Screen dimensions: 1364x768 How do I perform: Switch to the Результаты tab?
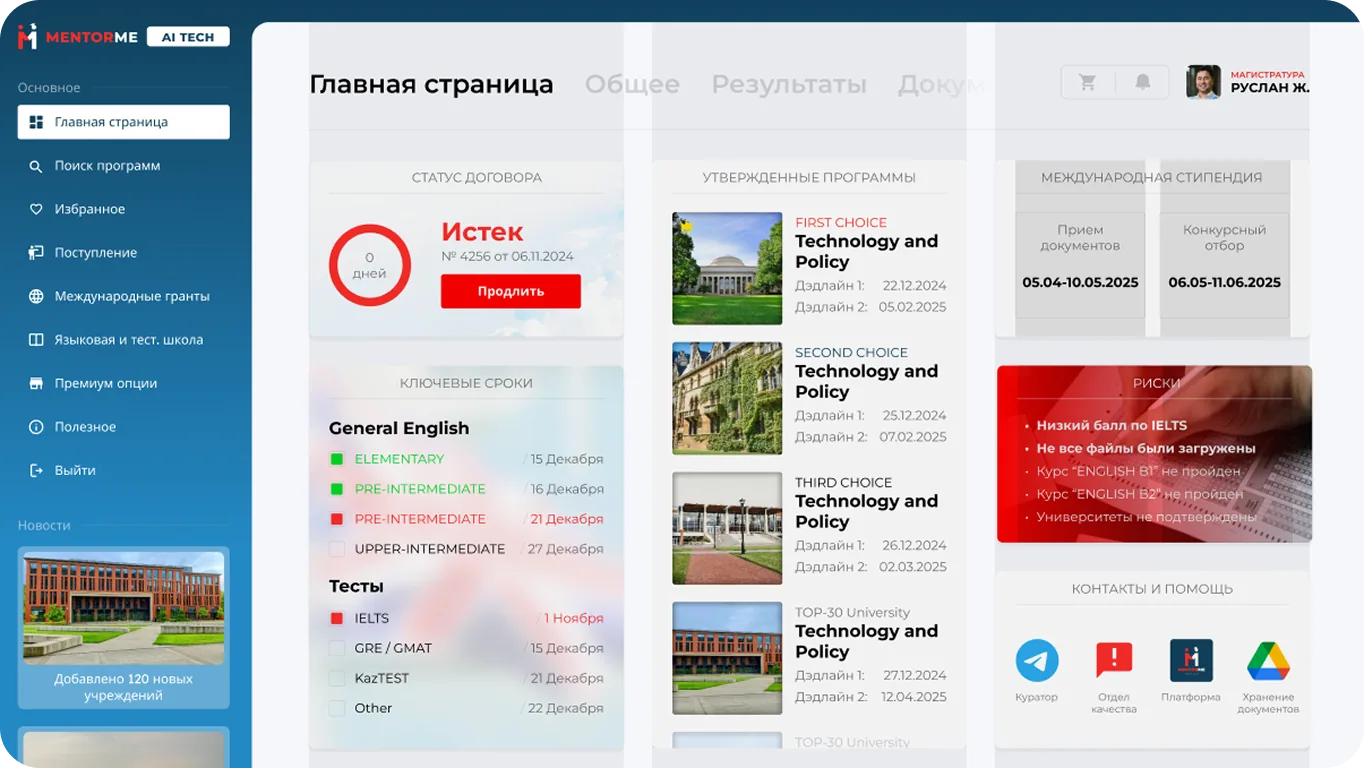pyautogui.click(x=789, y=85)
